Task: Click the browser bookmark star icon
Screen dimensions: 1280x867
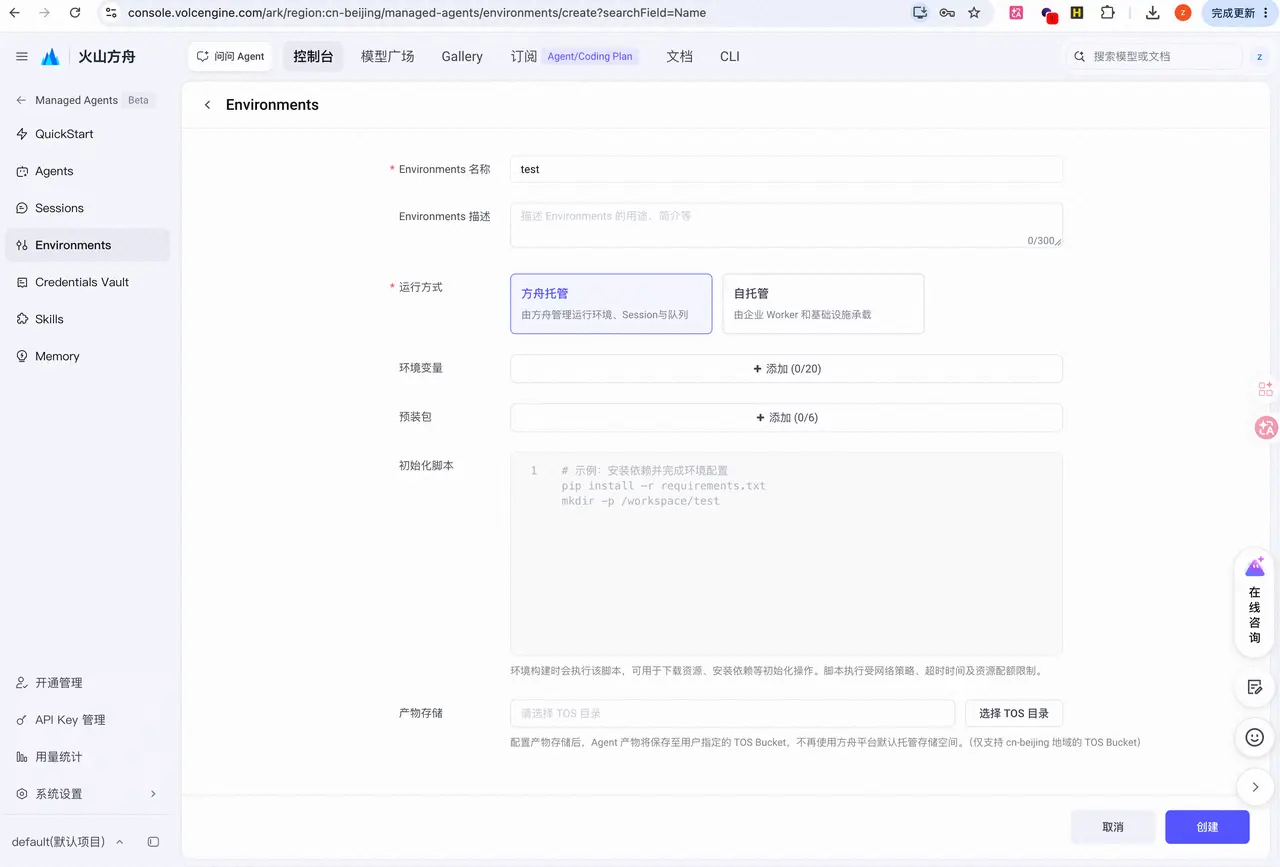Action: click(974, 13)
